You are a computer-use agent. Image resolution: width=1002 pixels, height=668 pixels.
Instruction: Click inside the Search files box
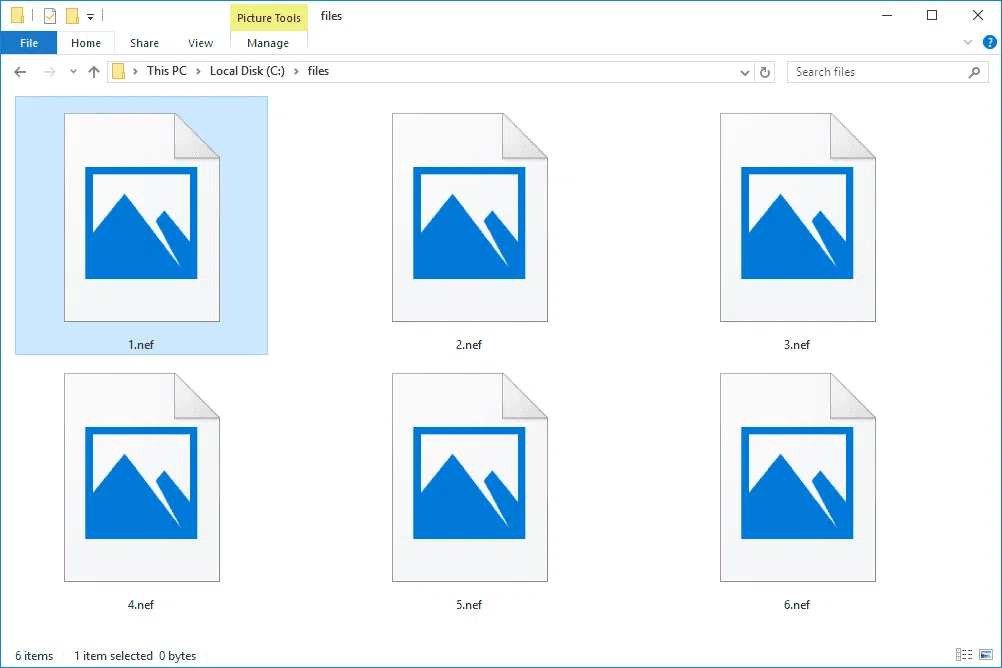click(875, 72)
